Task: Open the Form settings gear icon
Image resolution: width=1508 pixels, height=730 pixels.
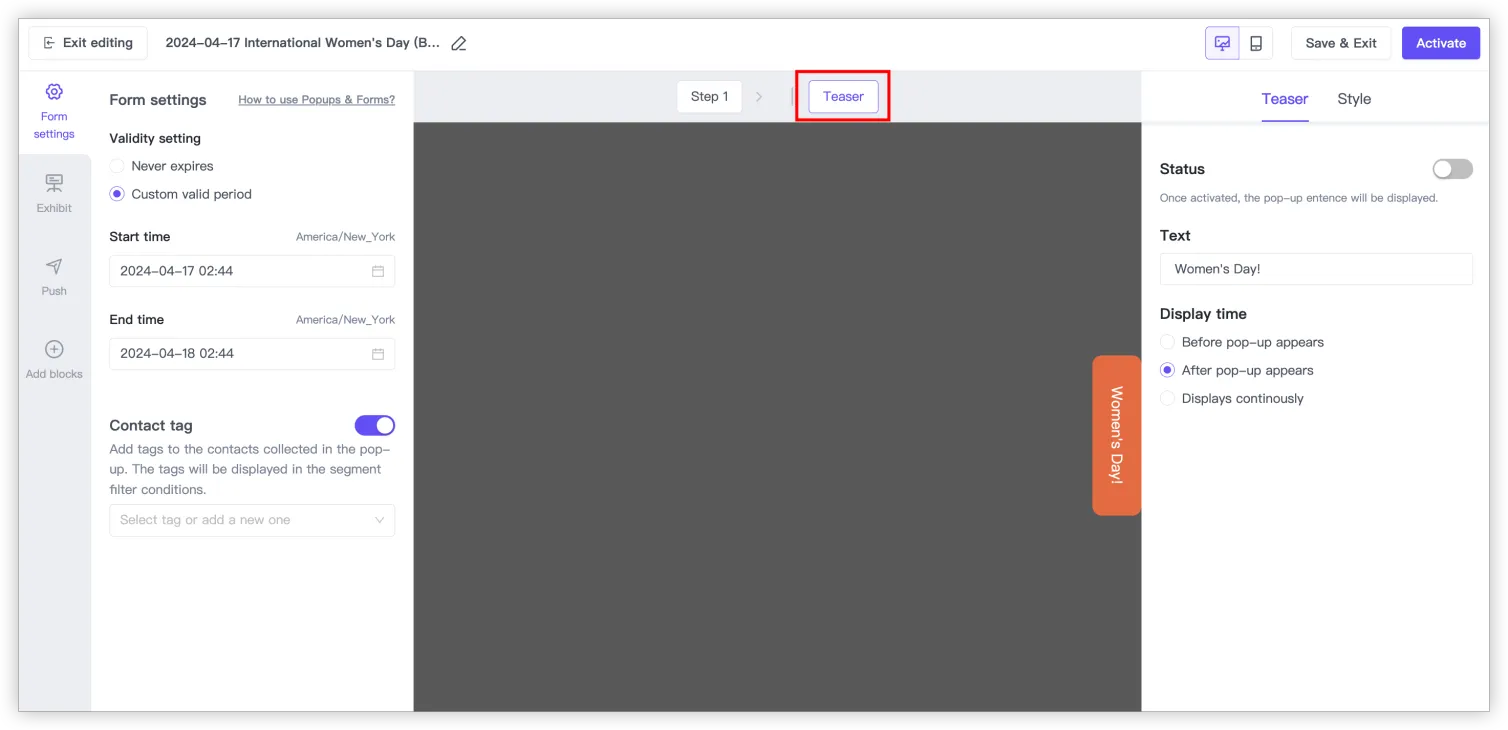Action: click(54, 92)
